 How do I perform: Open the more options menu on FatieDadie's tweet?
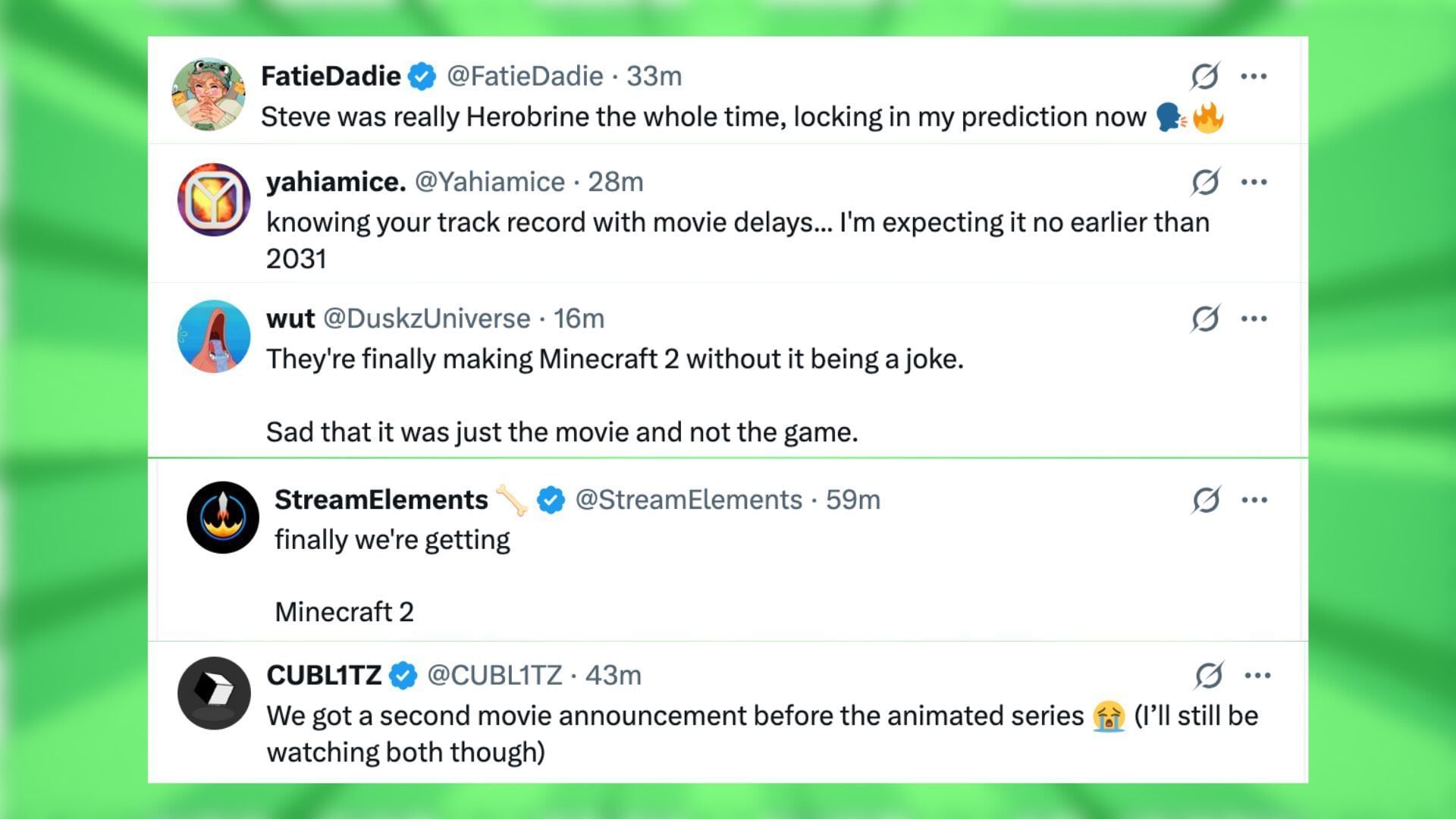pyautogui.click(x=1254, y=76)
